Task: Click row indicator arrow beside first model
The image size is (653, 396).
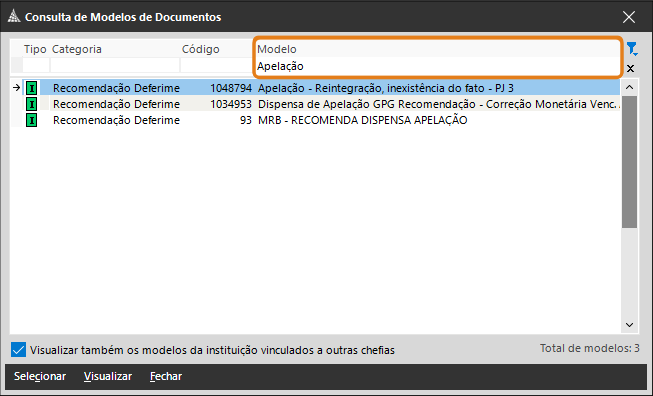Action: [x=16, y=87]
